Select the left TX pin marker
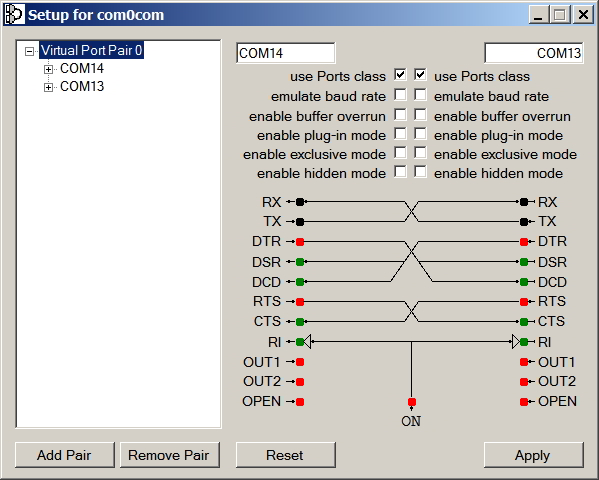 [300, 221]
